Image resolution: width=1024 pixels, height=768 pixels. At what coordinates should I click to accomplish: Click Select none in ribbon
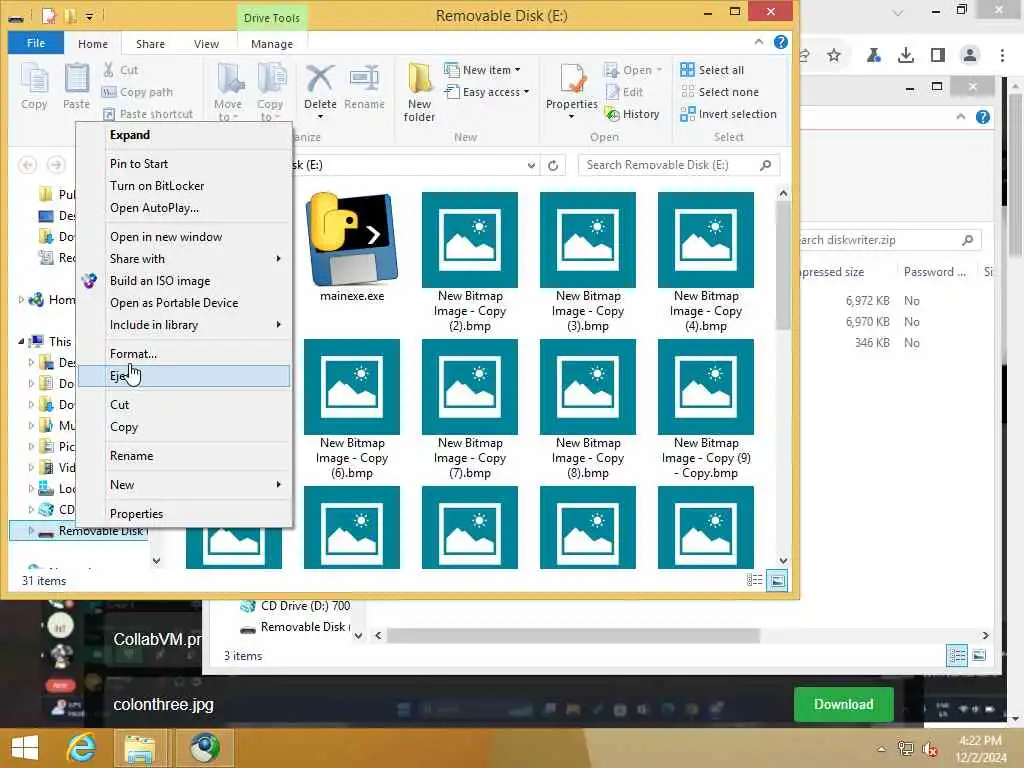click(x=720, y=92)
